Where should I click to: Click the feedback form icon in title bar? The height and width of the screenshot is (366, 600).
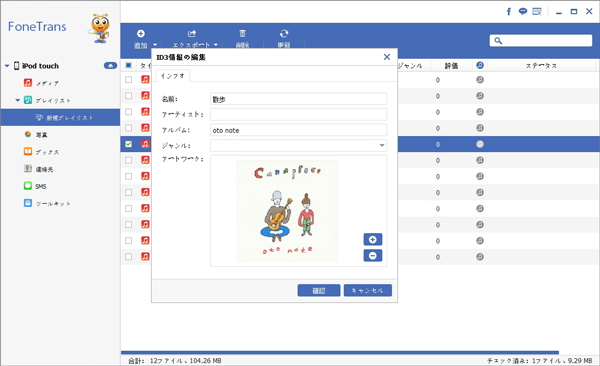pyautogui.click(x=537, y=11)
